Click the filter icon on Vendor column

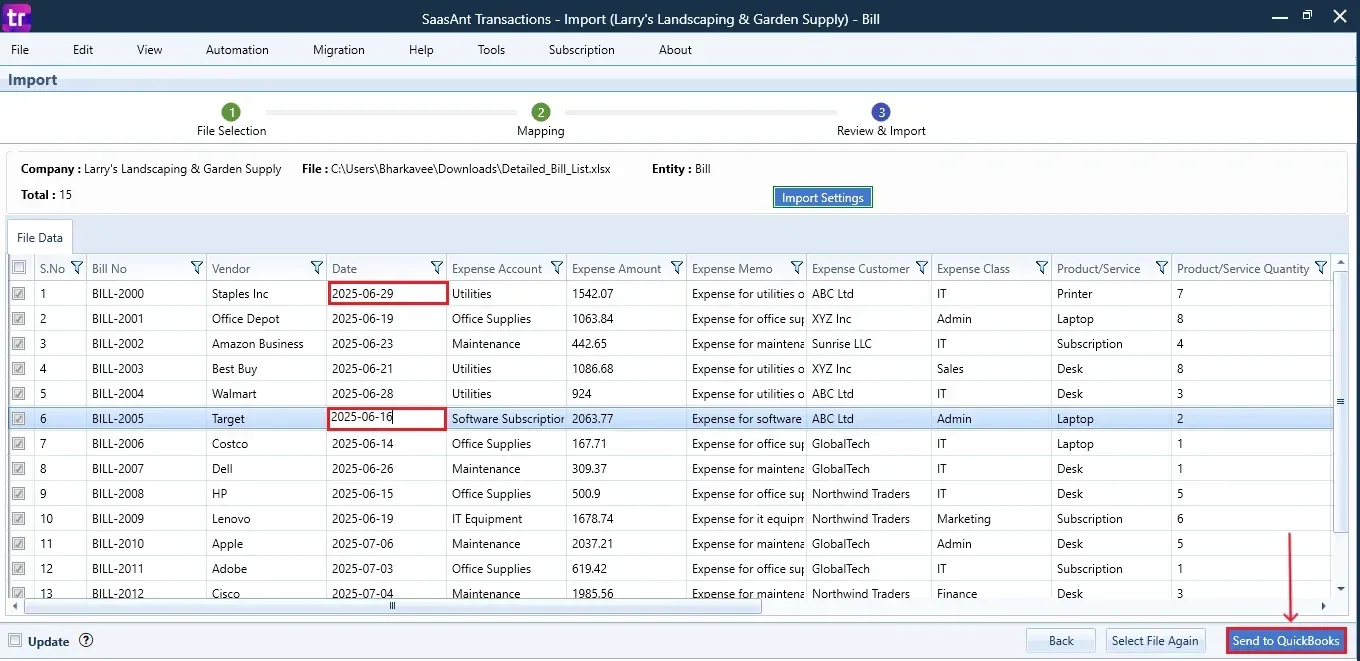pyautogui.click(x=316, y=268)
